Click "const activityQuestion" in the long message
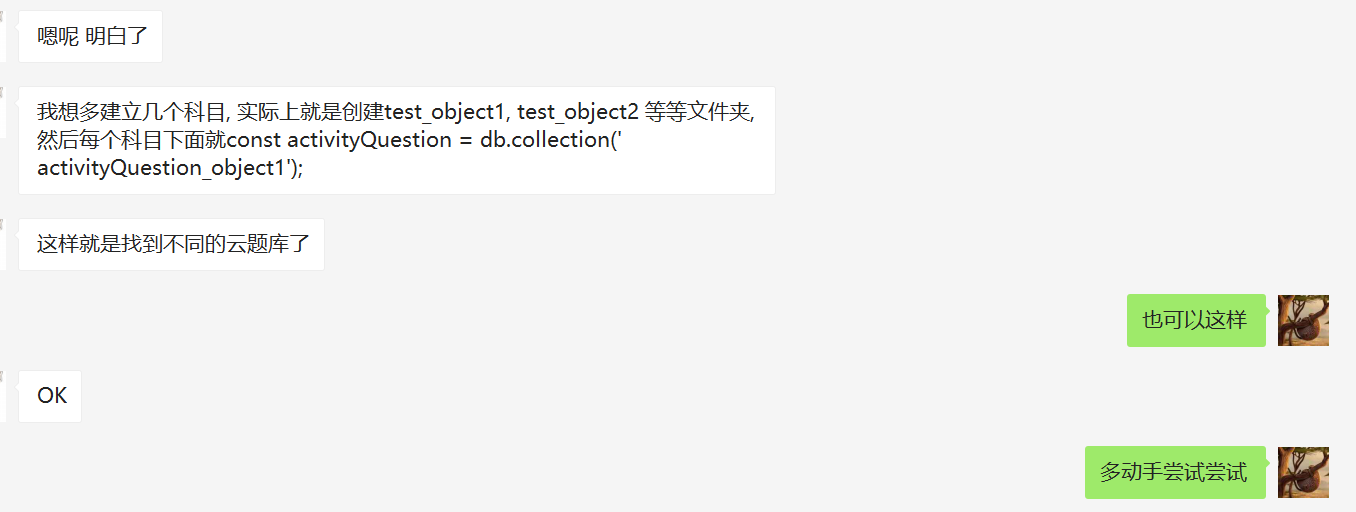 click(x=347, y=139)
